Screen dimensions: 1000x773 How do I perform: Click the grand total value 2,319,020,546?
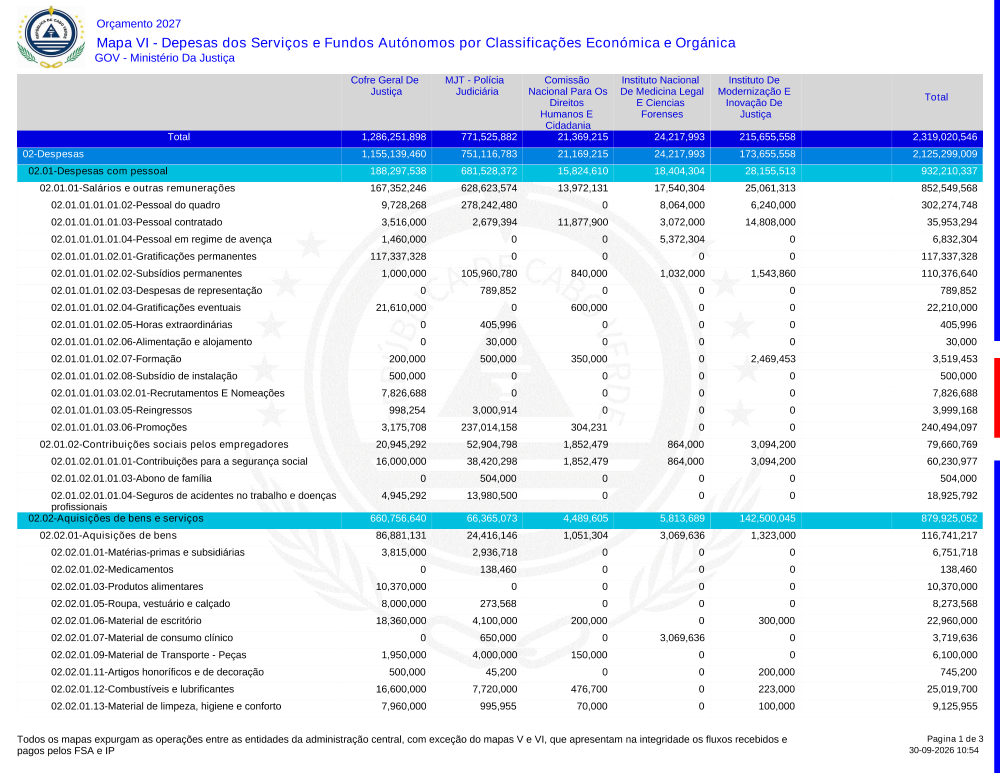(945, 137)
